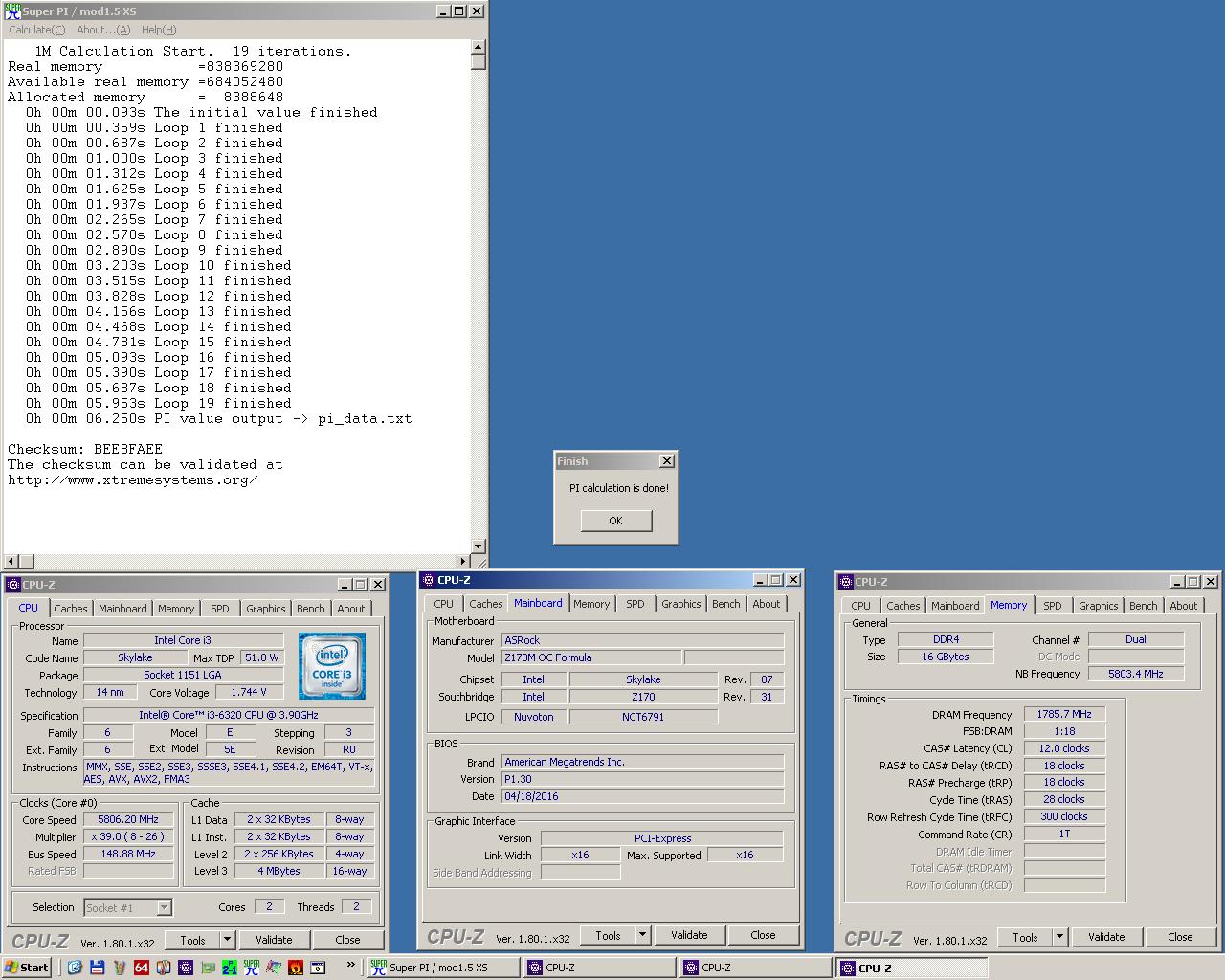
Task: Activate the third CPU-Z taskbar button
Action: (x=912, y=968)
